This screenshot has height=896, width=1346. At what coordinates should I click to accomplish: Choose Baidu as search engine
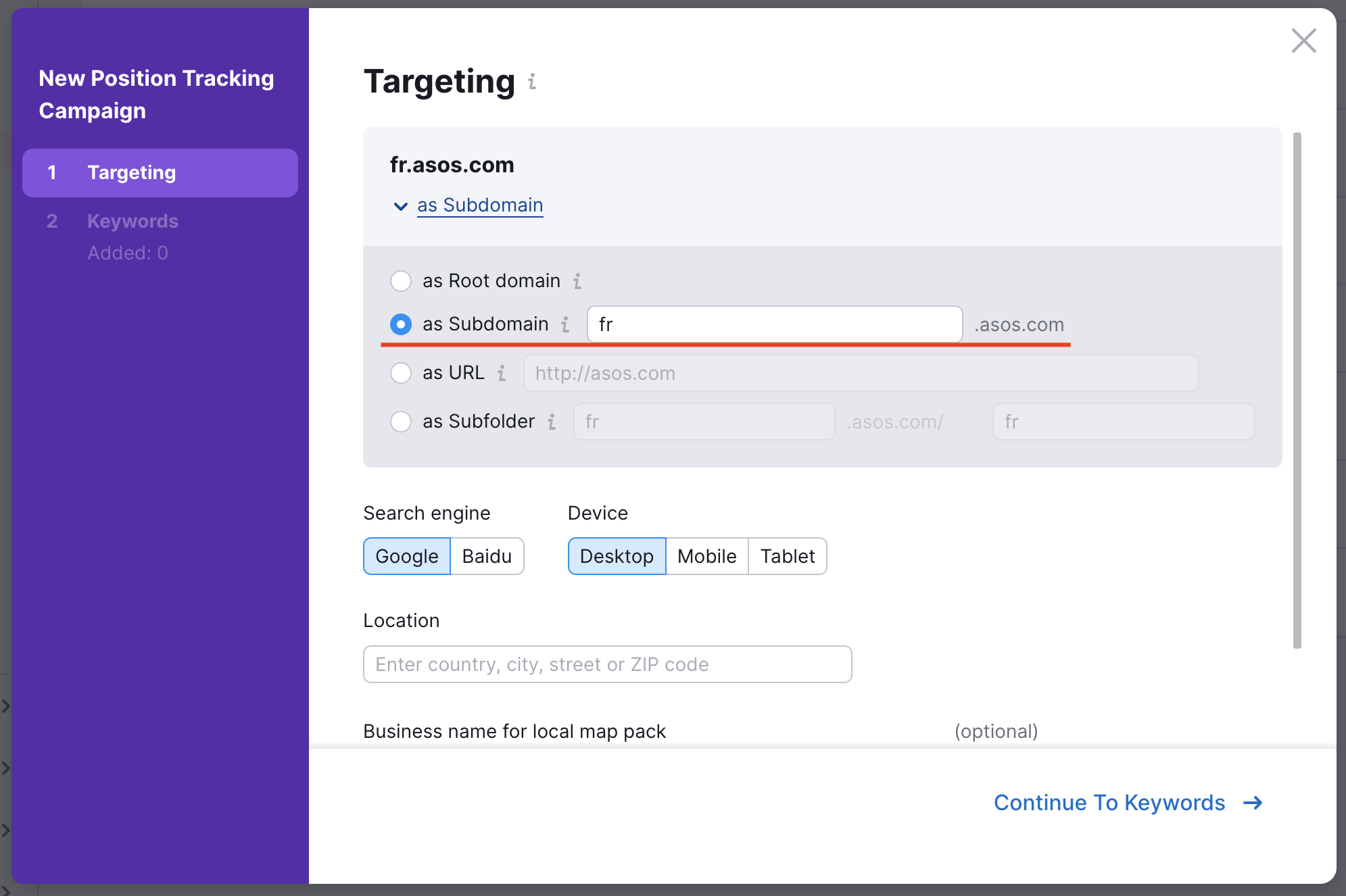(487, 556)
